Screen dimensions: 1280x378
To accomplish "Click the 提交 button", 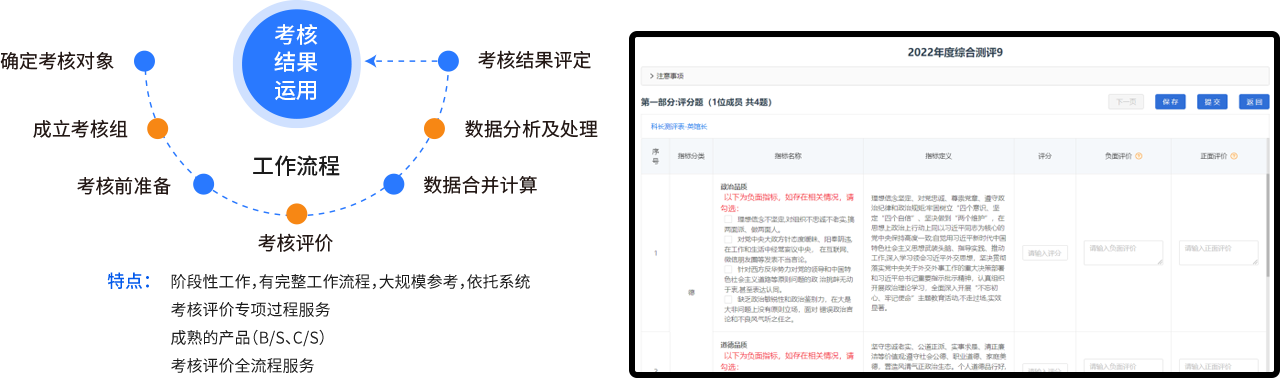I will click(x=1212, y=101).
